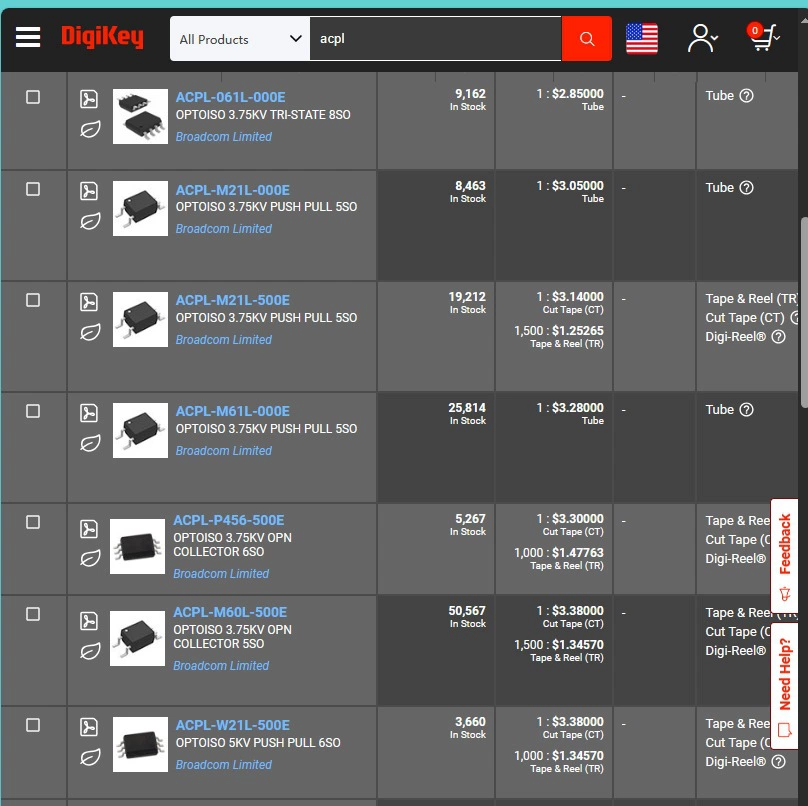Open the DigiKey logo home link
The image size is (808, 806).
(102, 37)
